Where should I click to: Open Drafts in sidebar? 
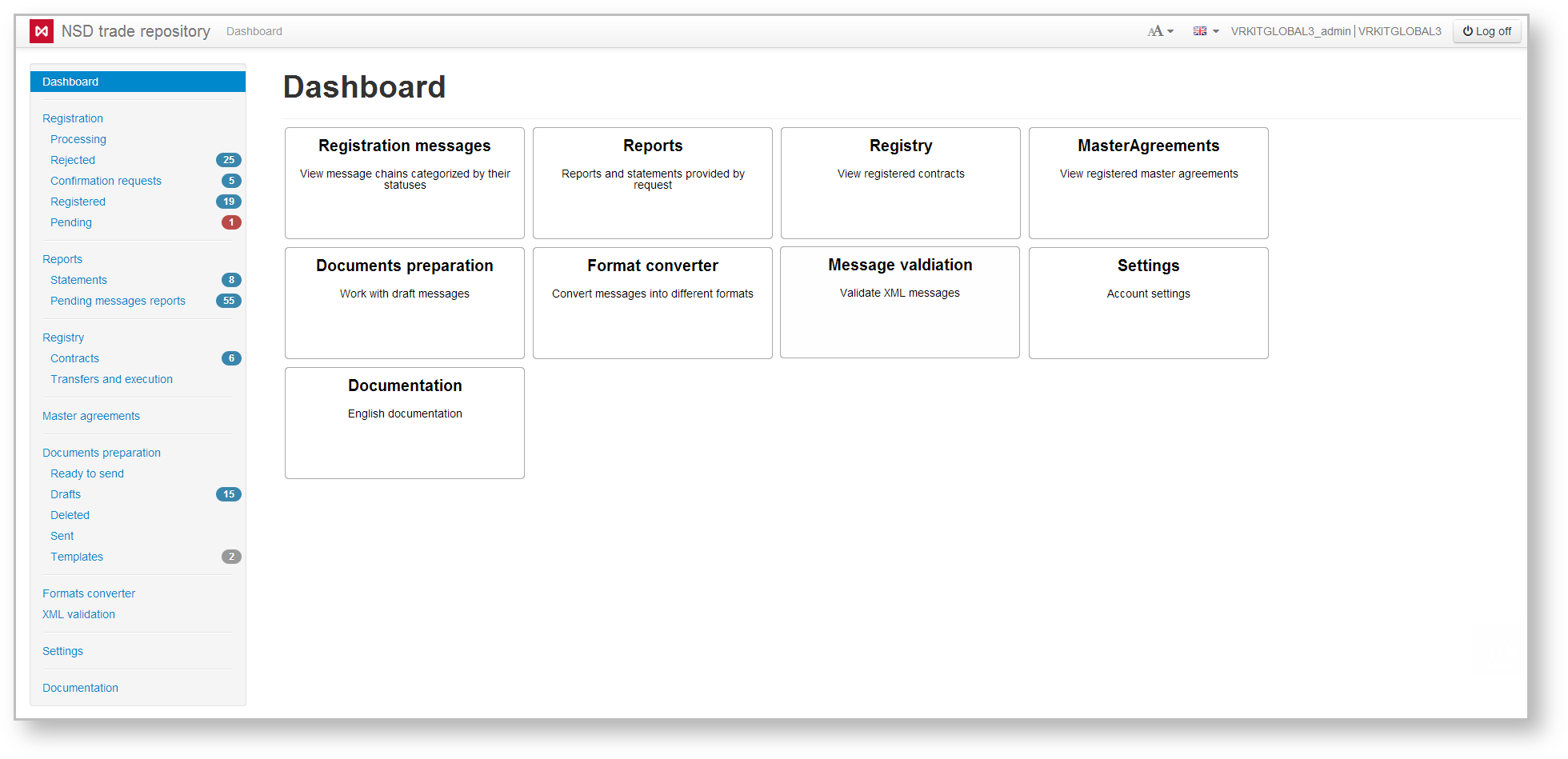(x=66, y=494)
